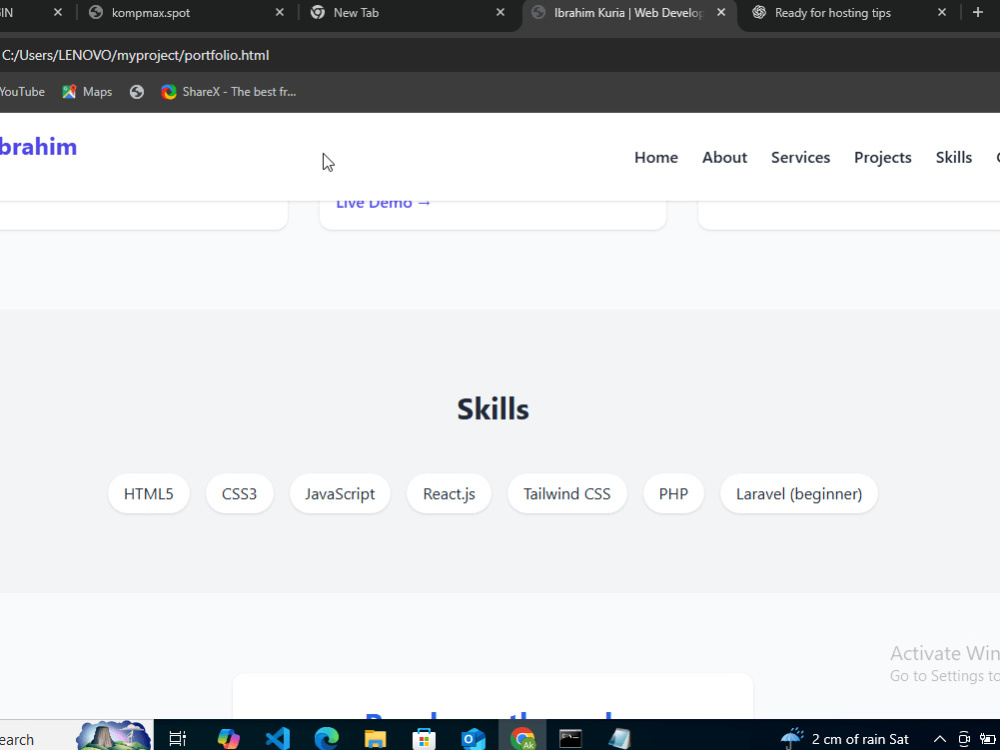1000x750 pixels.
Task: Click the screen capture tray icon
Action: [x=964, y=739]
